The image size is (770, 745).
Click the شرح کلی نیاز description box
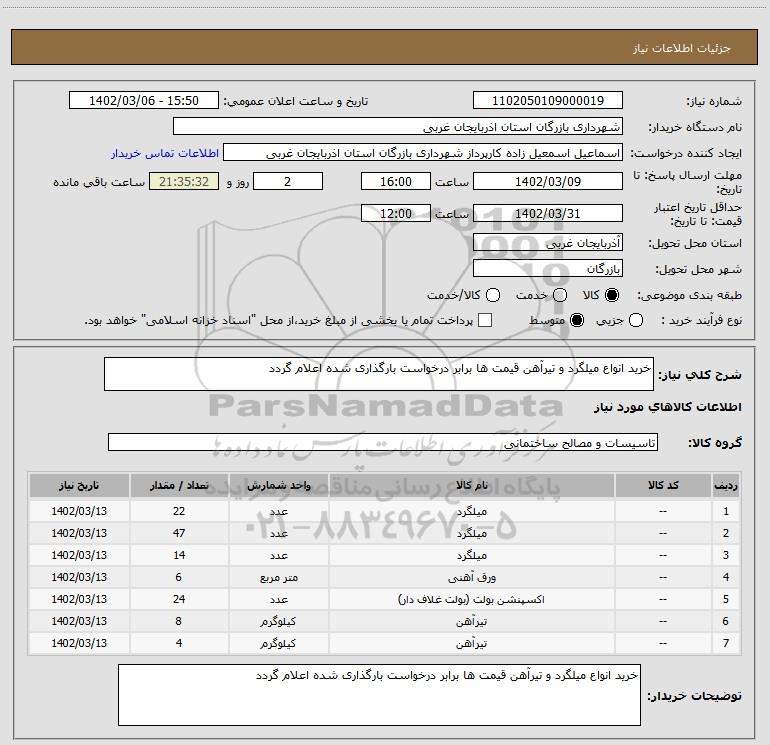[x=379, y=374]
